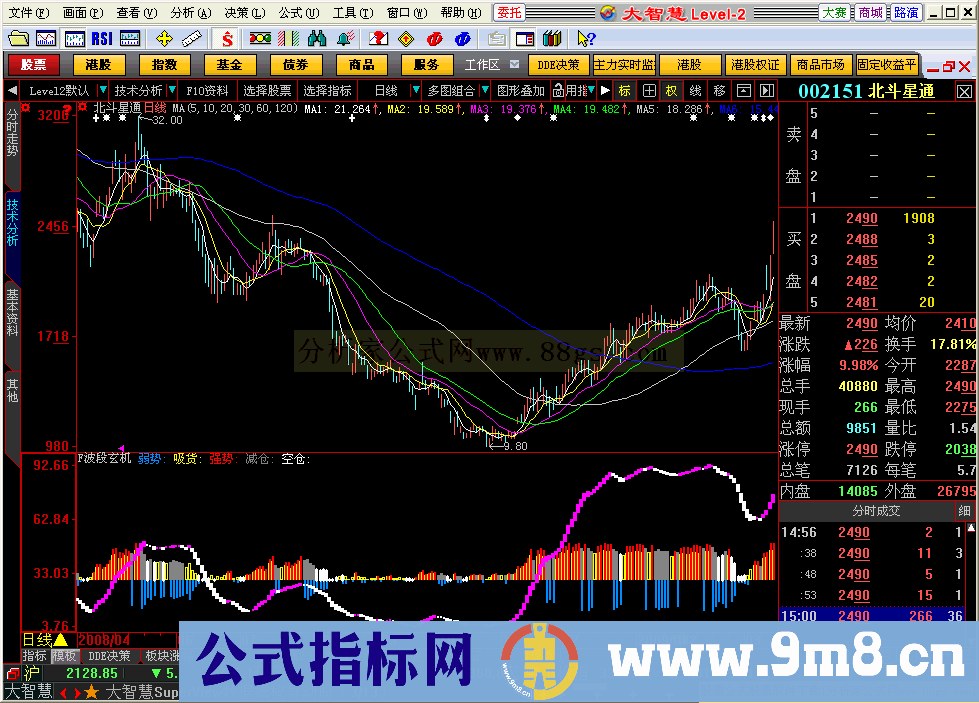The height and width of the screenshot is (703, 979).
Task: Click the yellow diamond arrow icon
Action: [x=406, y=39]
